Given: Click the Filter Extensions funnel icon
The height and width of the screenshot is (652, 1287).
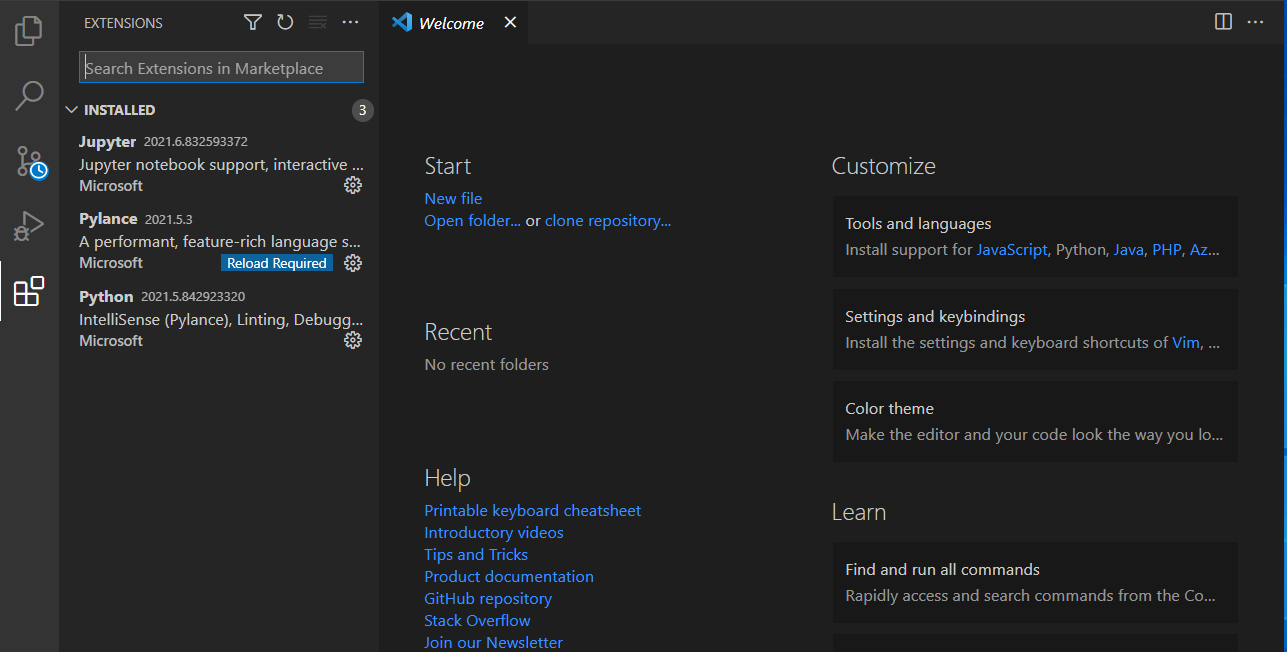Looking at the screenshot, I should (x=253, y=22).
